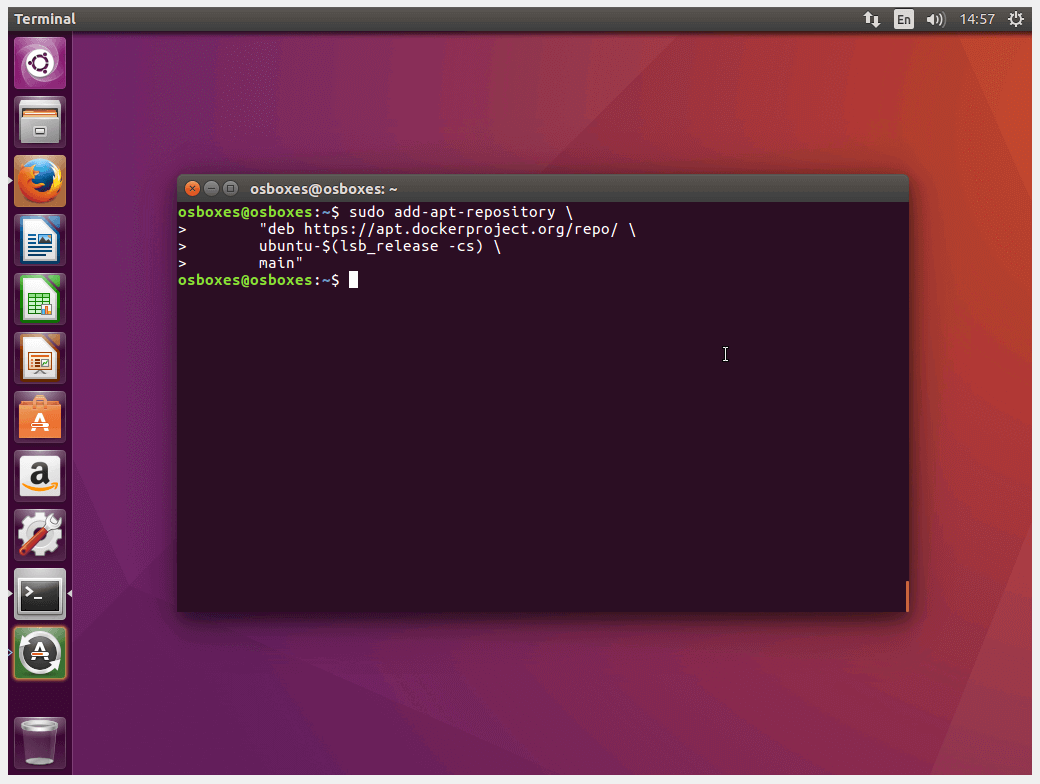Launch Firefox web browser

click(x=40, y=181)
